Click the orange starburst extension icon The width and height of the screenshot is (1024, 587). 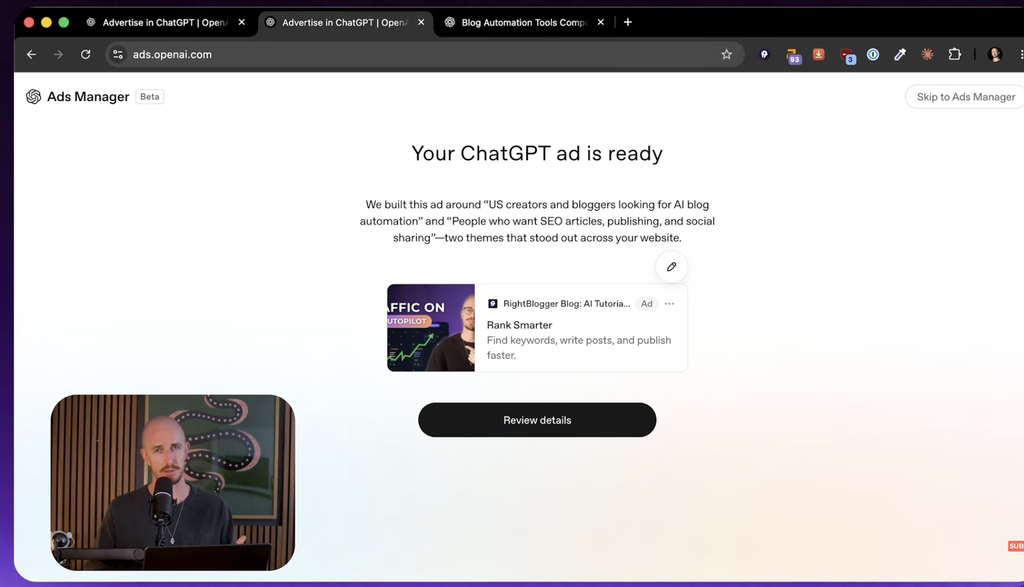927,55
